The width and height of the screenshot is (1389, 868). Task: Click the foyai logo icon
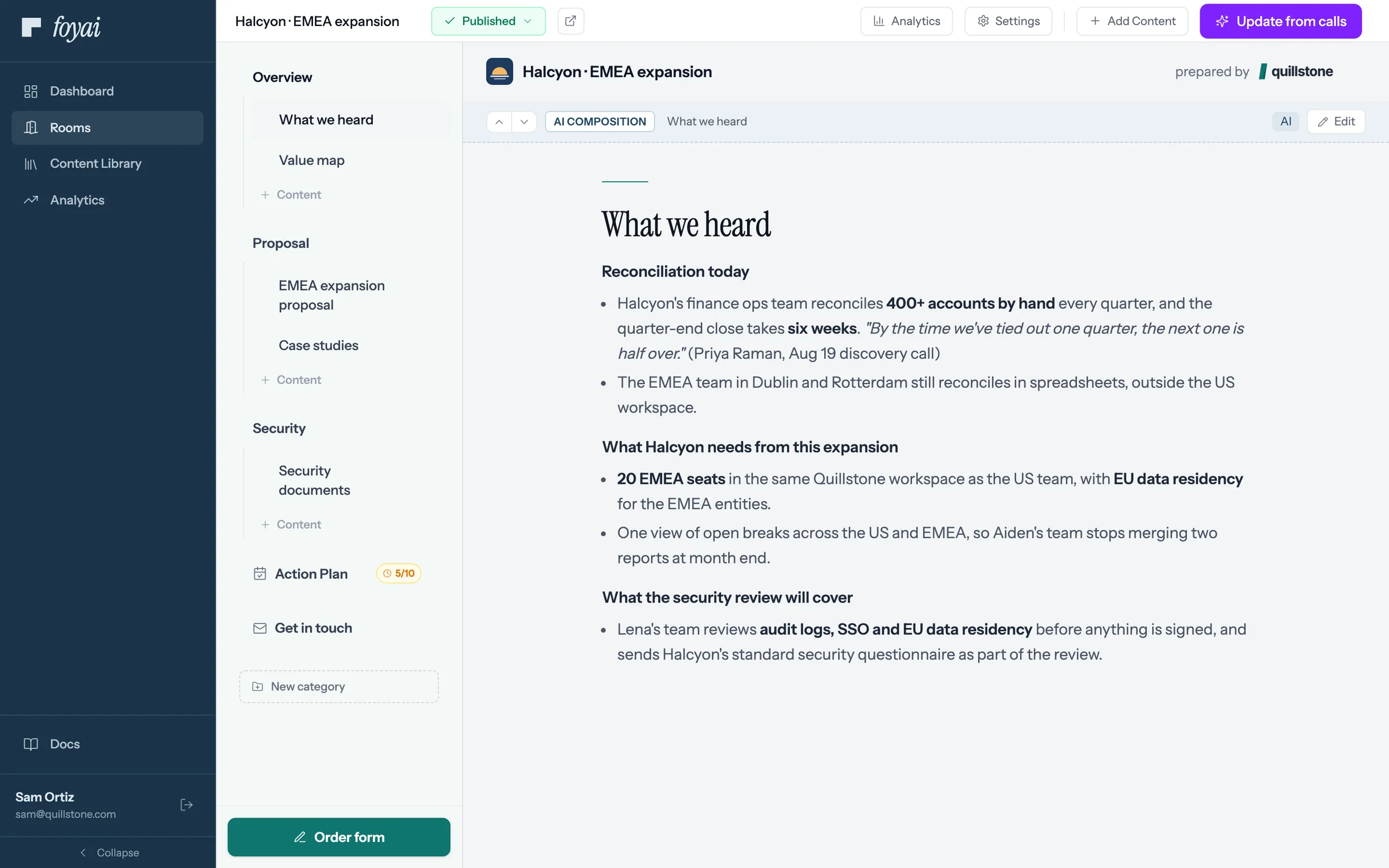(x=31, y=27)
